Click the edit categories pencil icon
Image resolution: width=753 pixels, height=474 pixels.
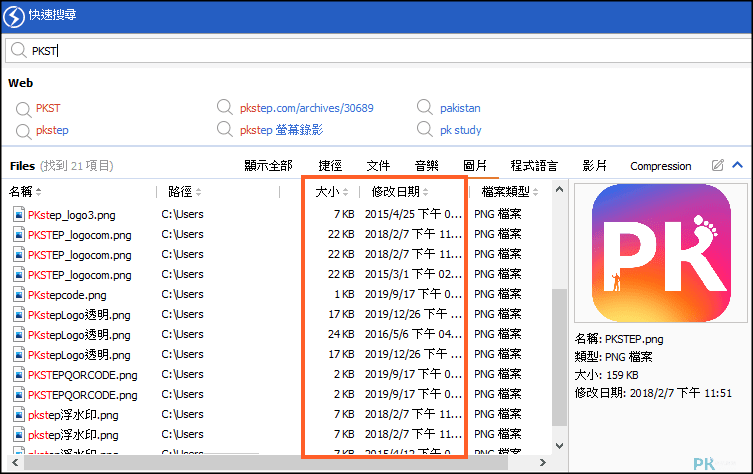[717, 165]
